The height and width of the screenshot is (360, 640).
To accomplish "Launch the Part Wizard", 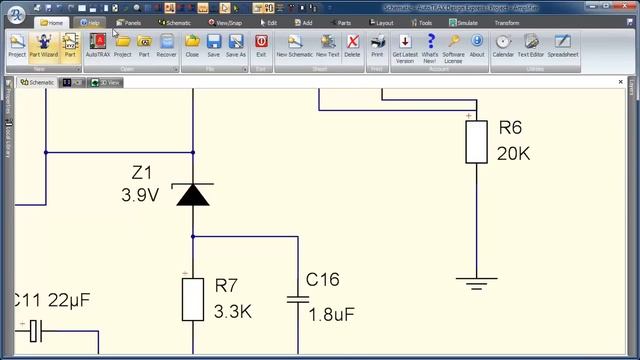I will coord(44,46).
